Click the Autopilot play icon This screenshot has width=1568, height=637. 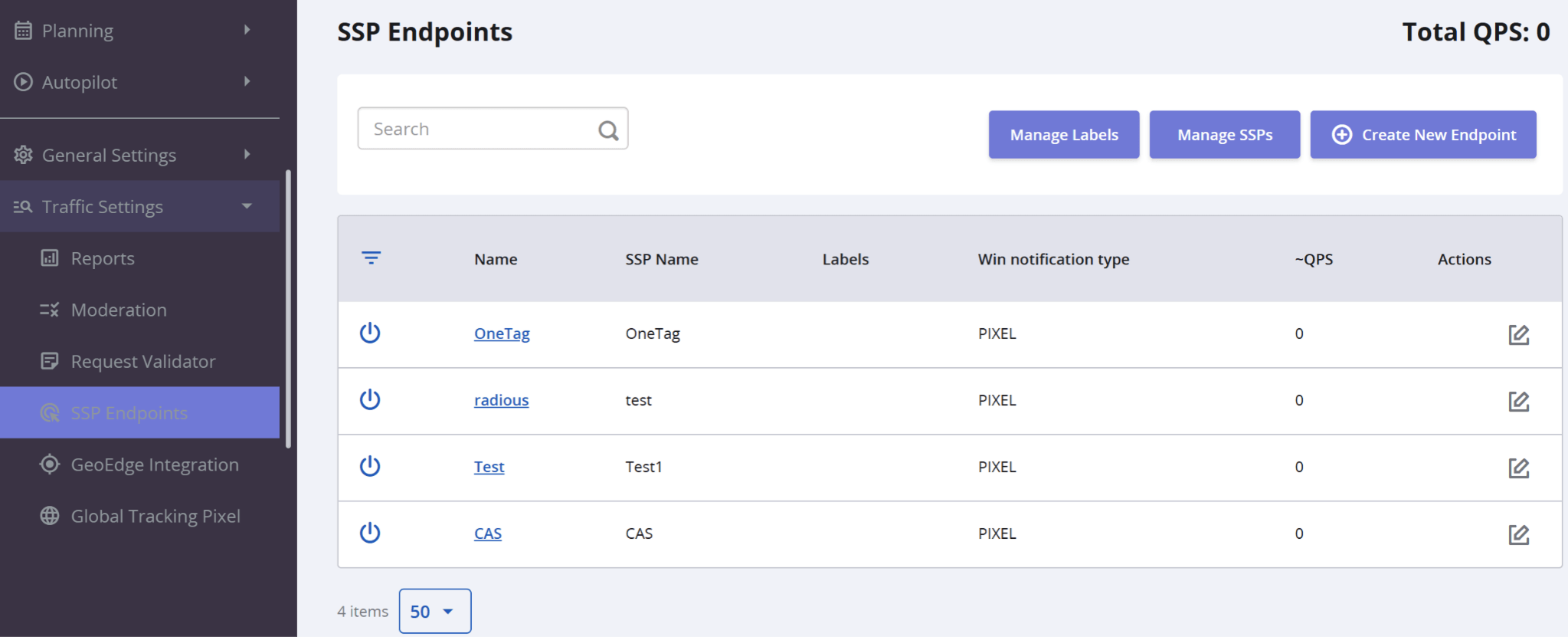[23, 82]
